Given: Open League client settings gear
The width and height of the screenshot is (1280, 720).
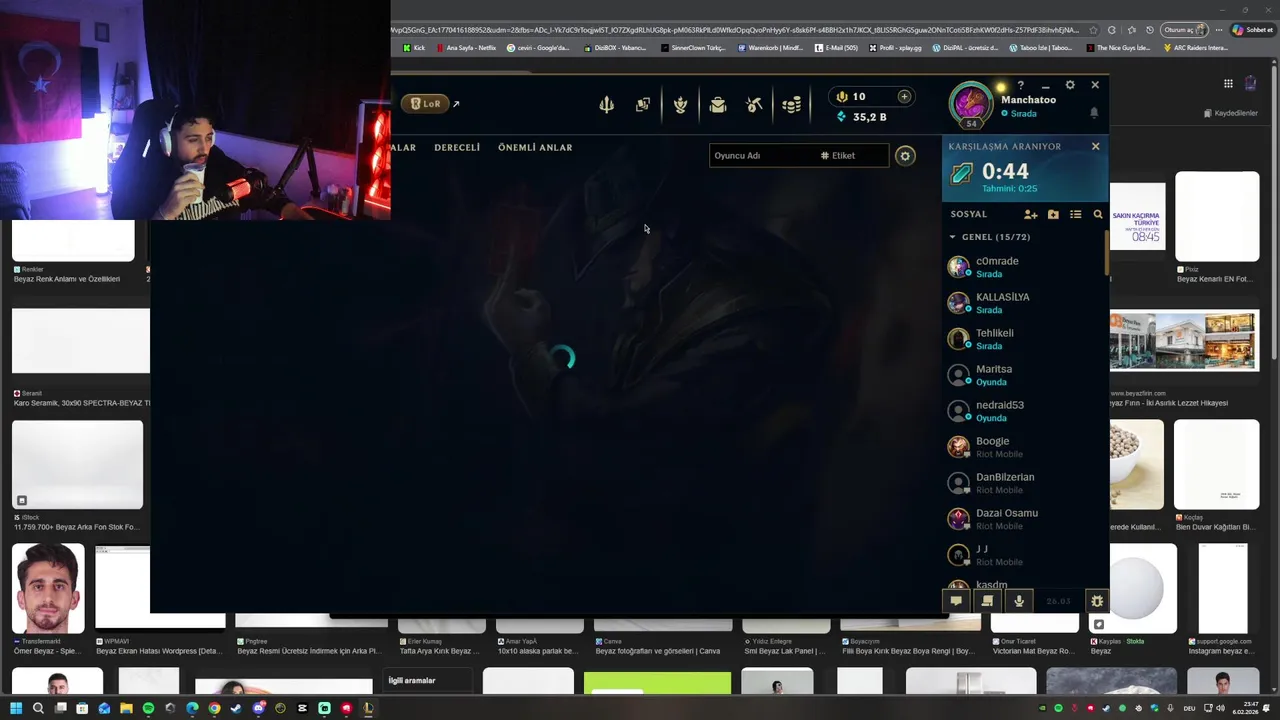Looking at the screenshot, I should (1070, 86).
